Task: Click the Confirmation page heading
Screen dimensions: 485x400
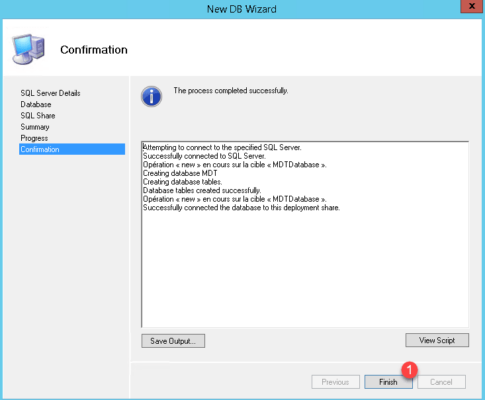Action: 94,50
